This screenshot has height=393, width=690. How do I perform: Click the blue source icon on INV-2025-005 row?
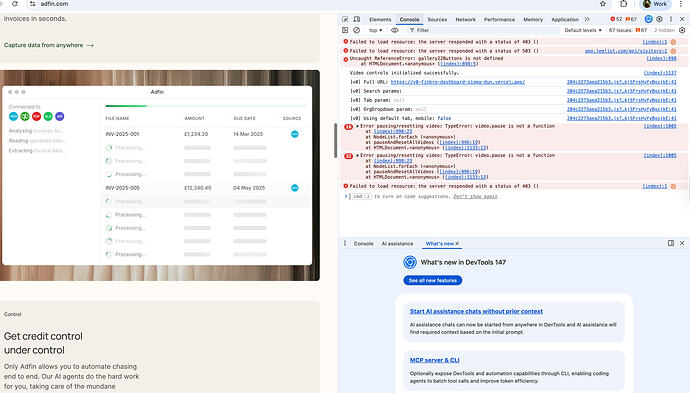click(295, 188)
